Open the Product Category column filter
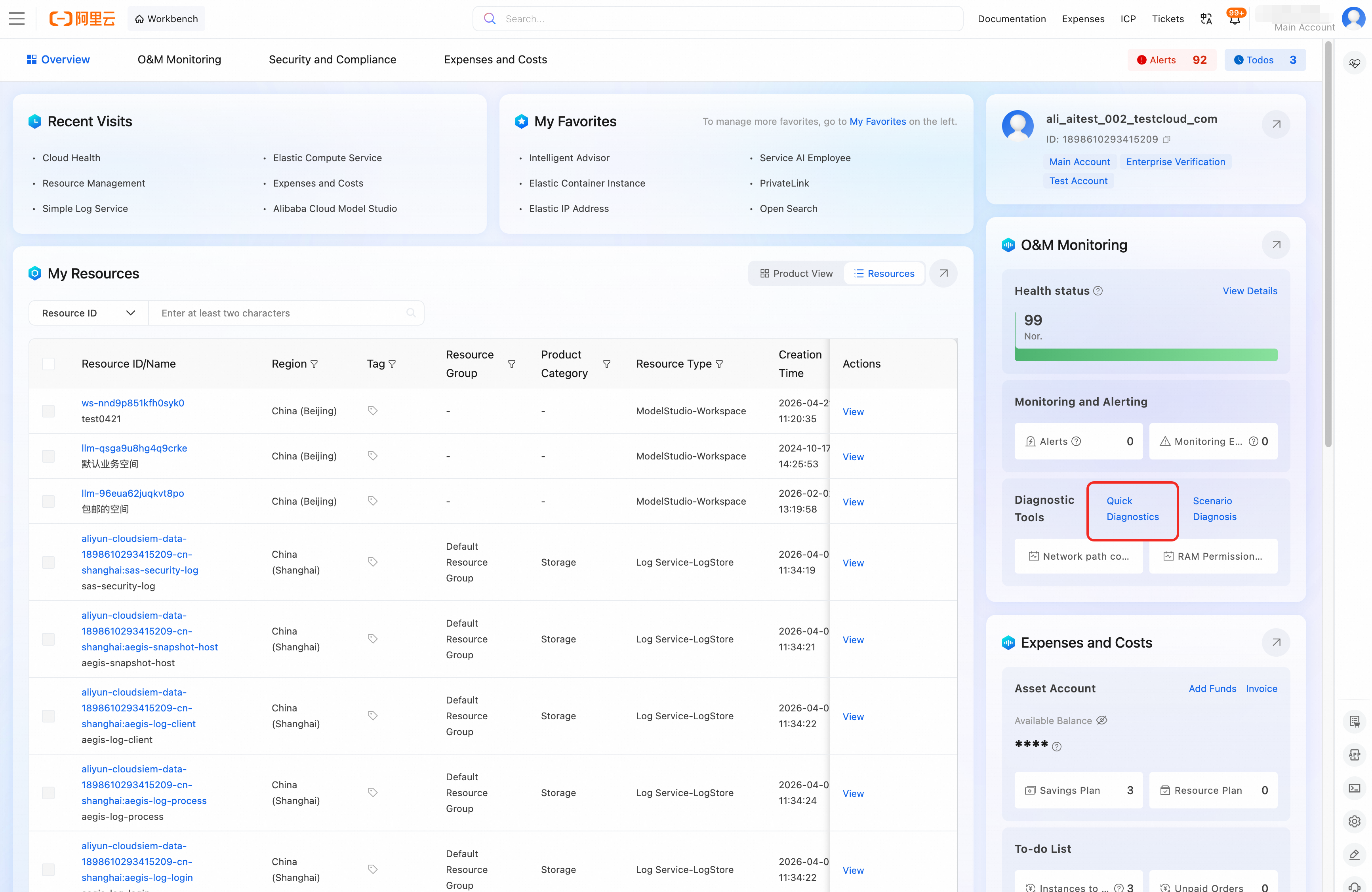 [606, 364]
